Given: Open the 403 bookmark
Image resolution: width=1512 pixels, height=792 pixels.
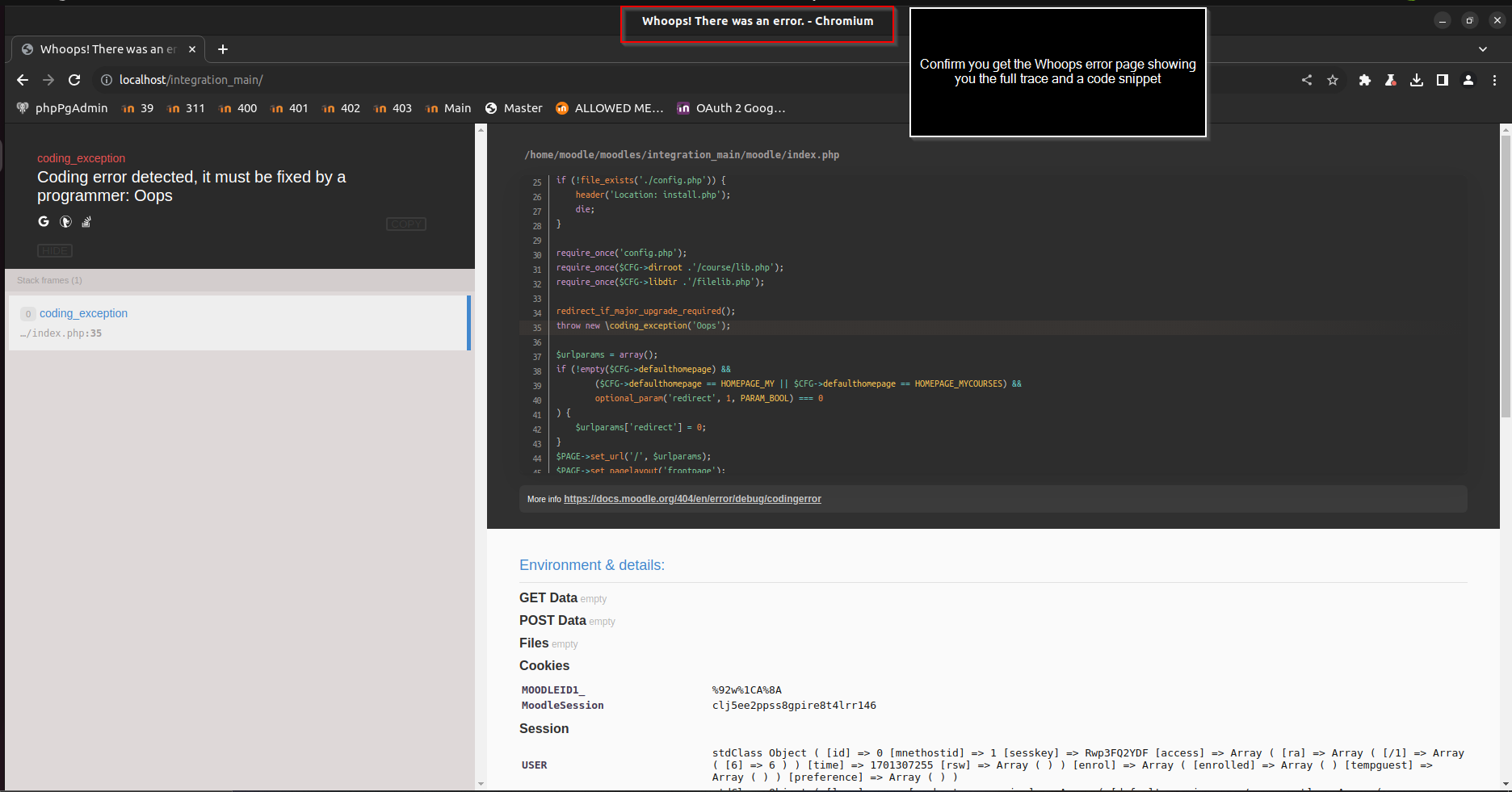Looking at the screenshot, I should (x=393, y=108).
